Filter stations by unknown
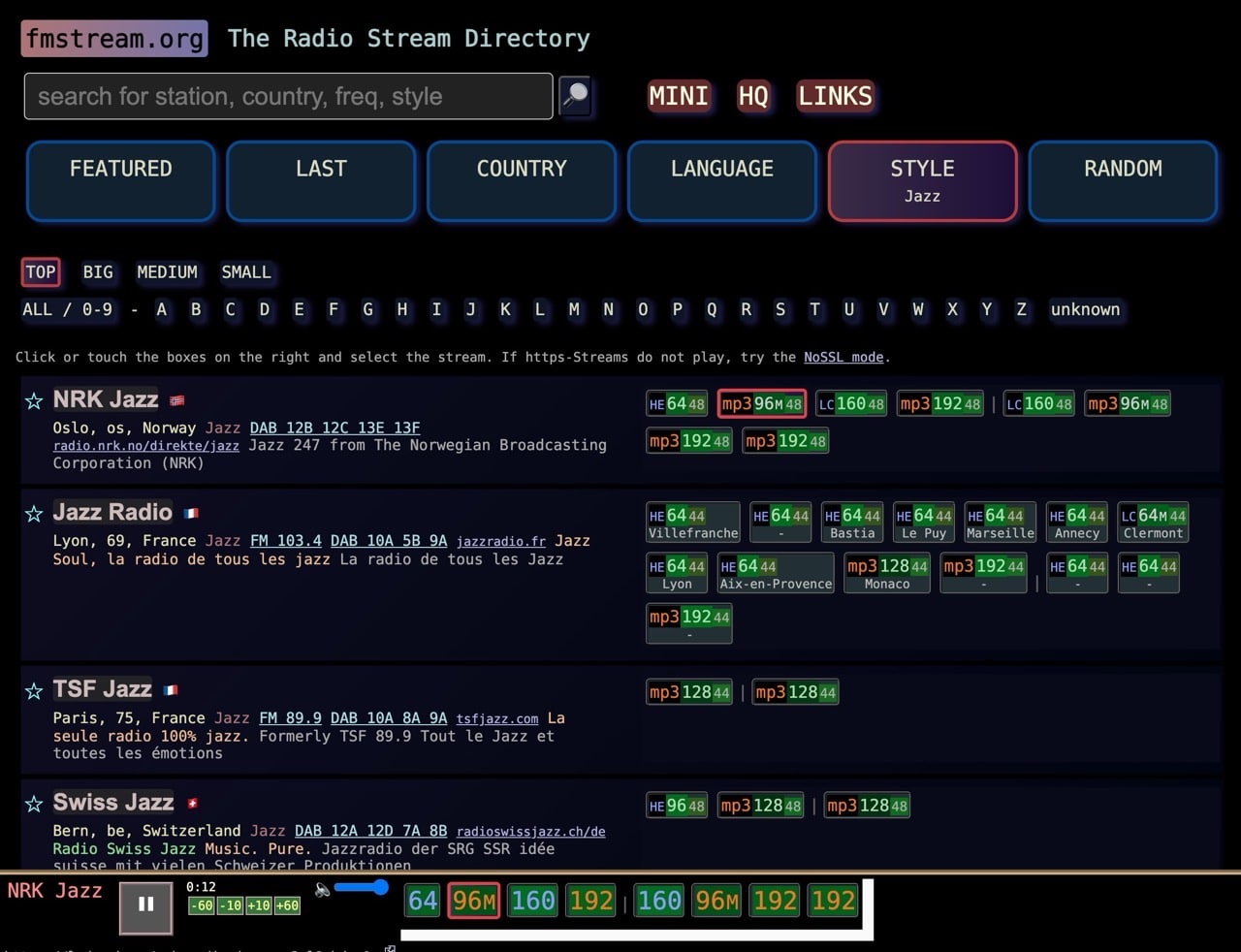The image size is (1241, 952). point(1085,309)
